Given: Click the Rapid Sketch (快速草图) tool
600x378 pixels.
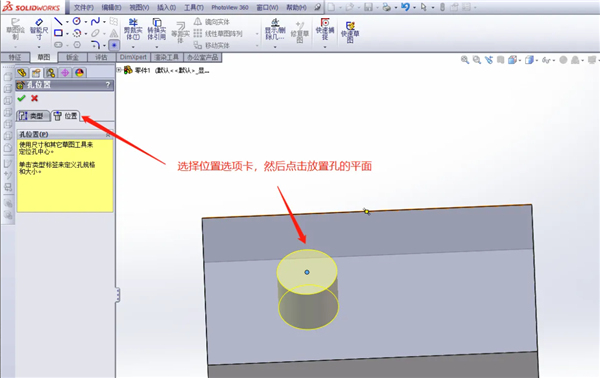Looking at the screenshot, I should point(350,32).
